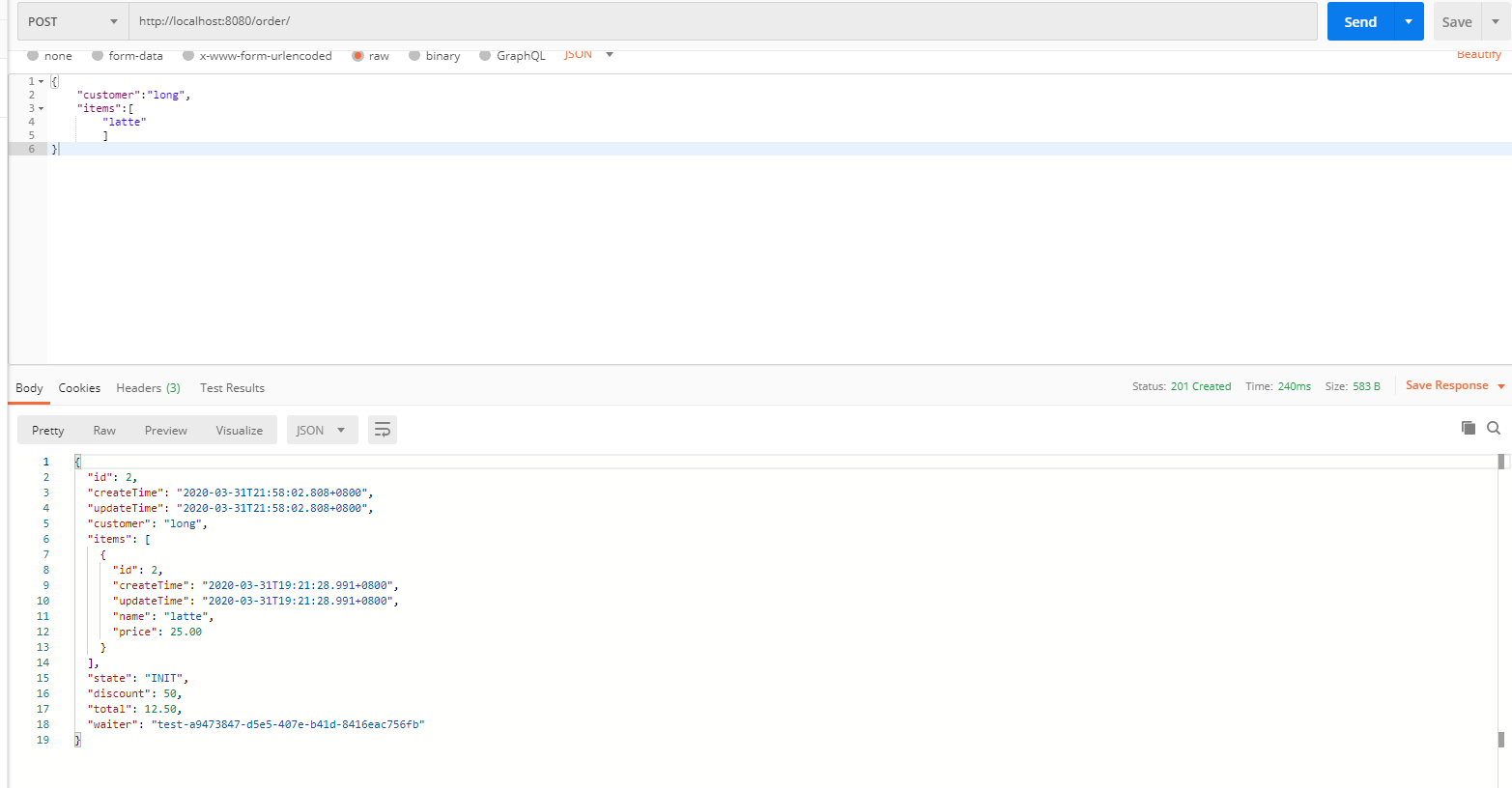
Task: Click the 201 Created status text
Action: [1201, 386]
